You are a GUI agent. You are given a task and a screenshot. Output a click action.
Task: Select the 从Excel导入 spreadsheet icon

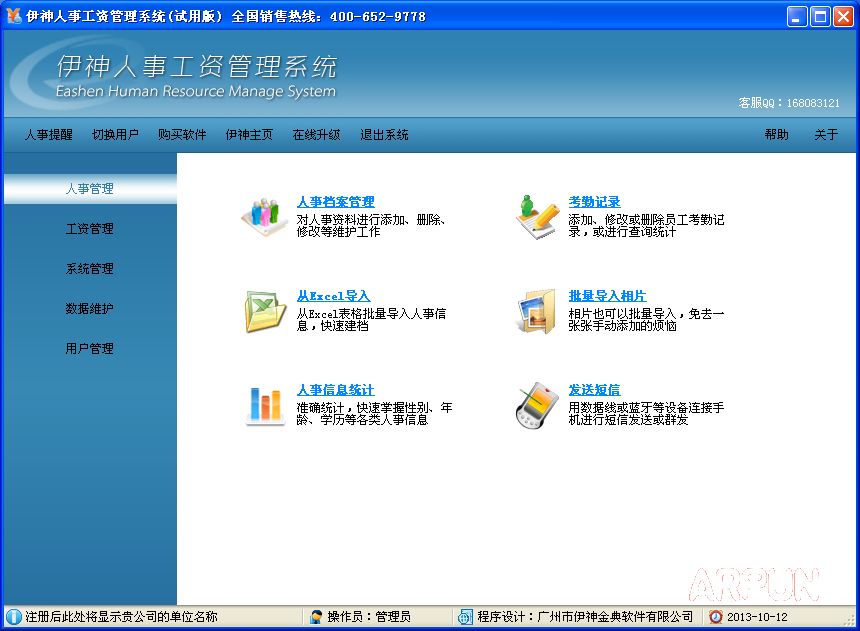(263, 310)
